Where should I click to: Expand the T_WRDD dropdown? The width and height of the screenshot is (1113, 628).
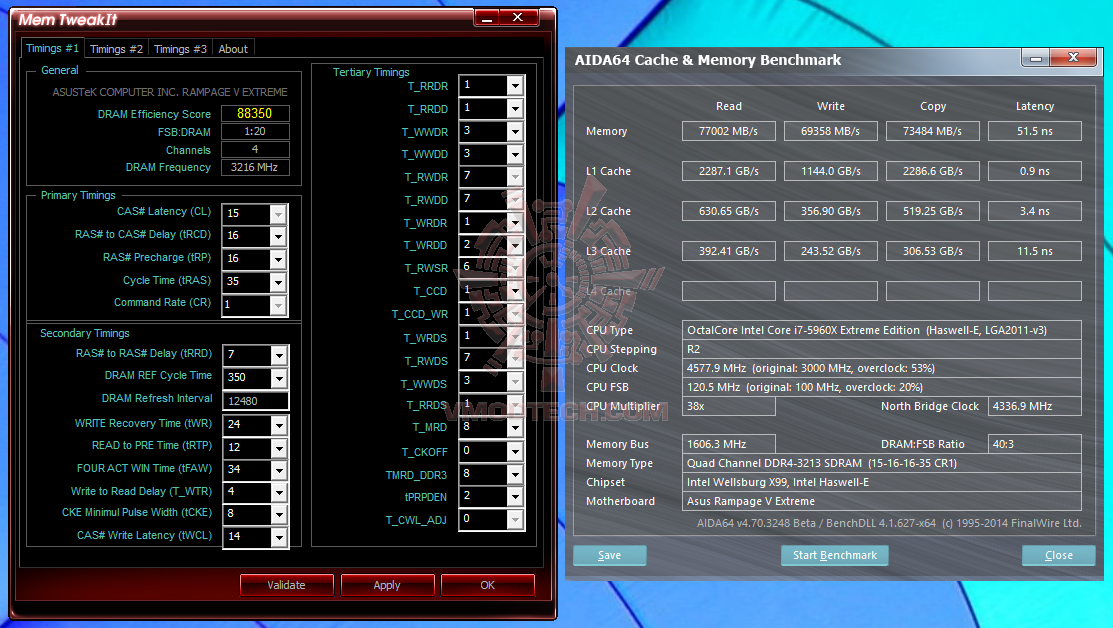pyautogui.click(x=515, y=245)
